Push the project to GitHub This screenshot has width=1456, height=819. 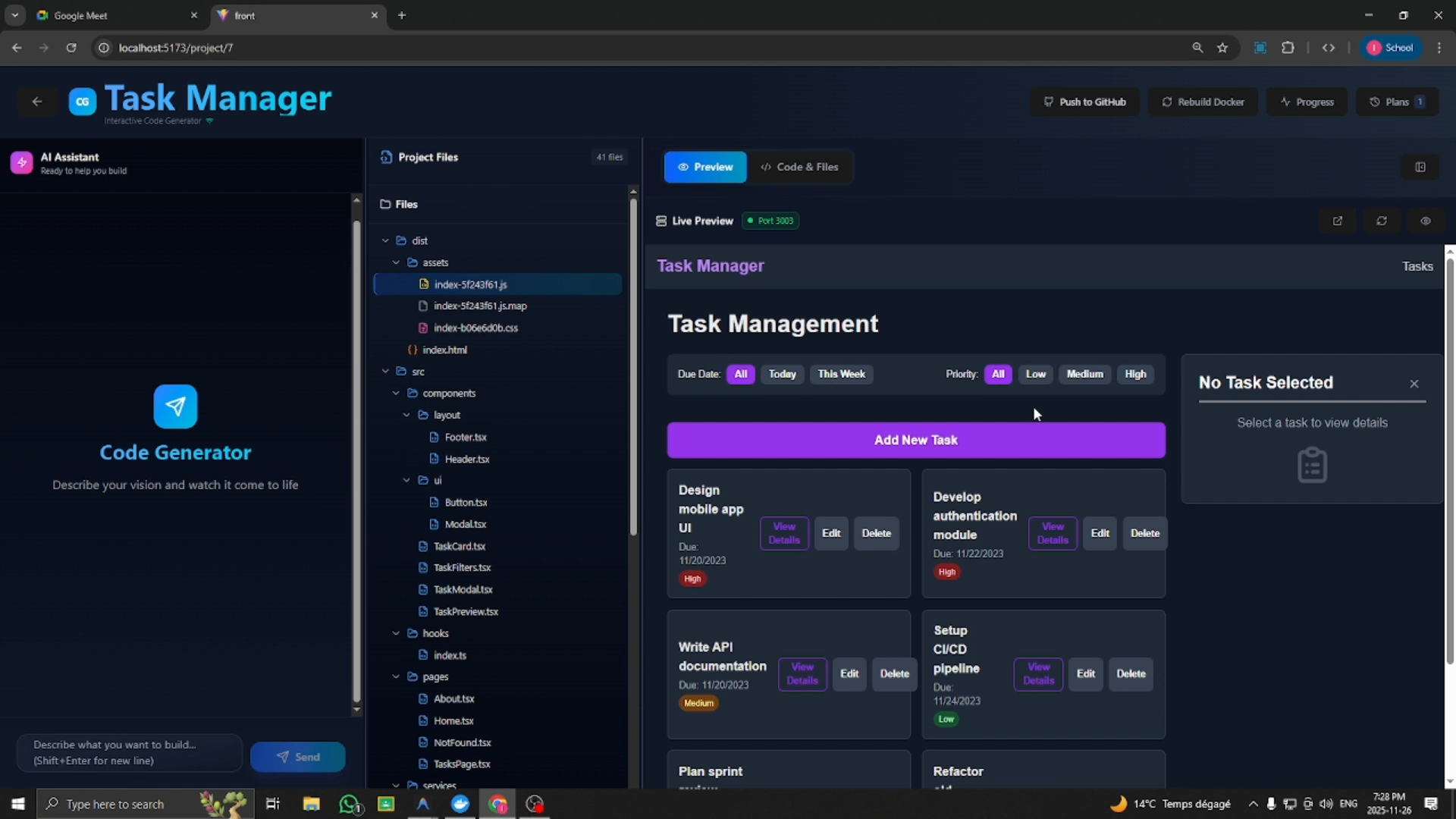point(1085,102)
